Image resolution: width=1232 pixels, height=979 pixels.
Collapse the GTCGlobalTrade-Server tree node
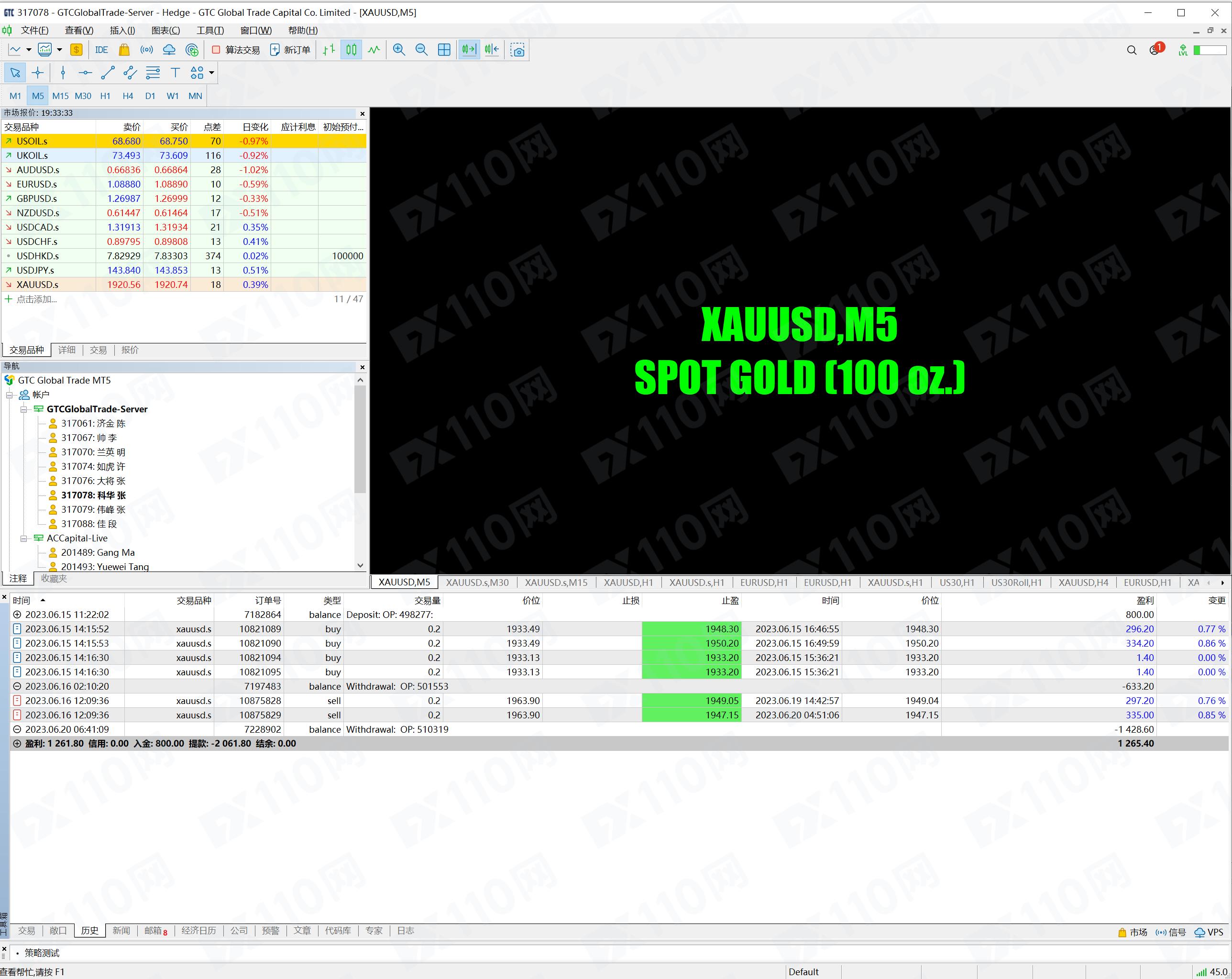pos(24,409)
